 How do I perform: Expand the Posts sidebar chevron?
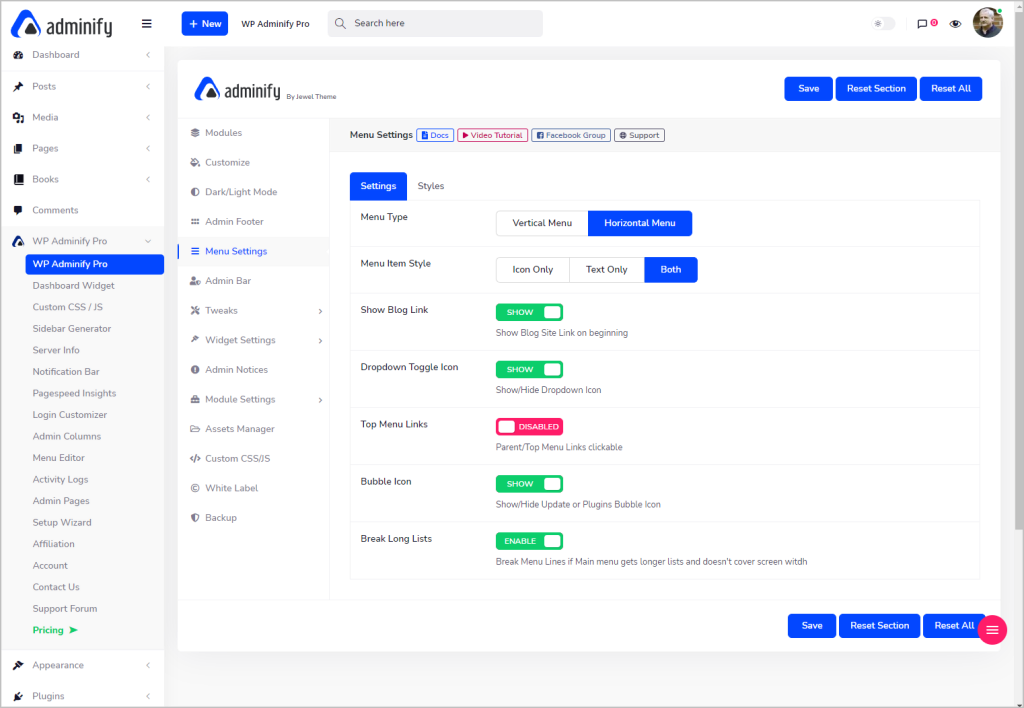pyautogui.click(x=148, y=86)
